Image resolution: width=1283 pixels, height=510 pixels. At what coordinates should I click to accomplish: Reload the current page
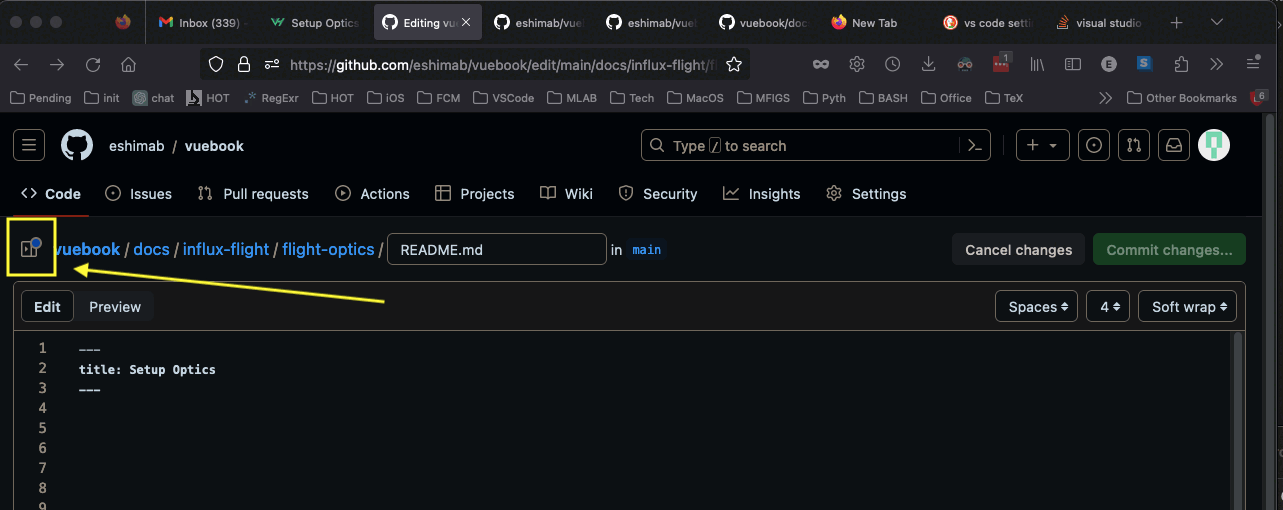(93, 64)
